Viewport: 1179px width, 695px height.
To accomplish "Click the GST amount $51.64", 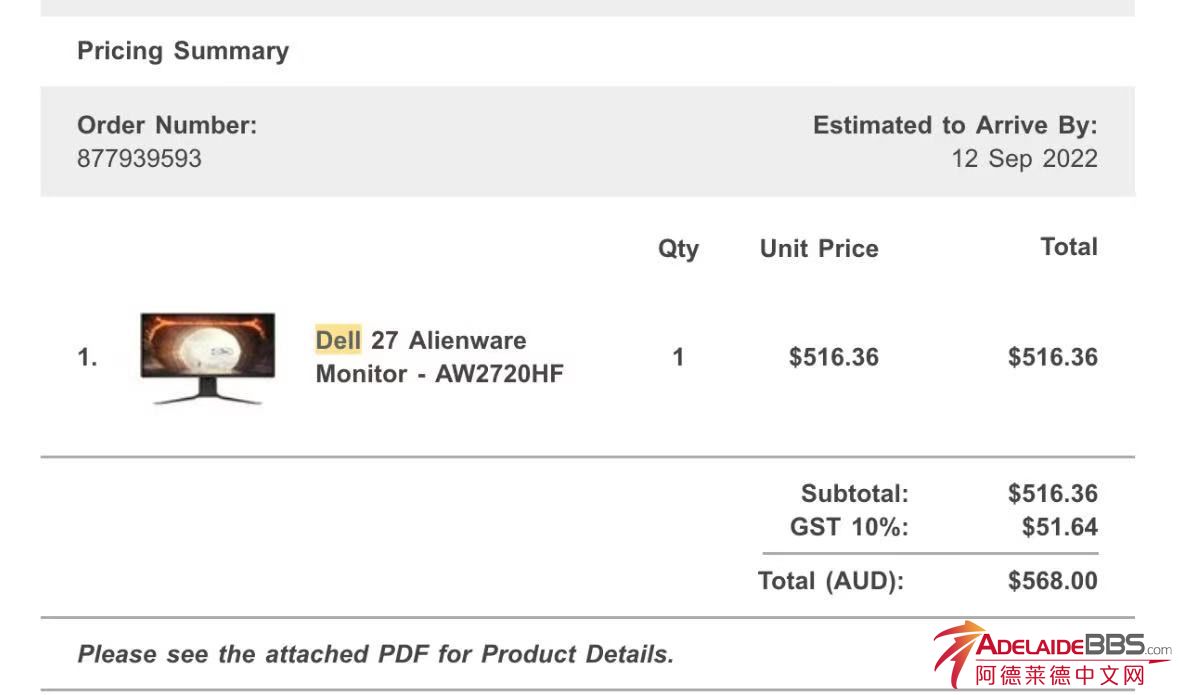I will [x=1059, y=526].
